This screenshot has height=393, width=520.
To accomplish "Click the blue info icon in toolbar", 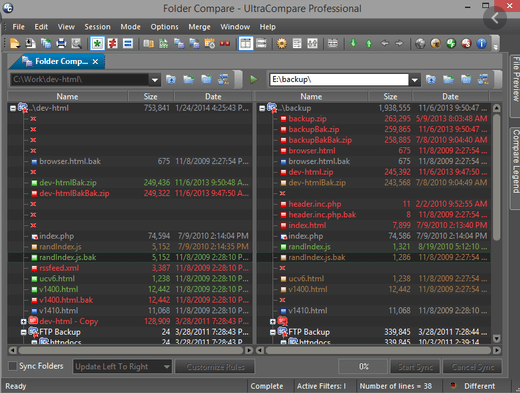I will [481, 43].
